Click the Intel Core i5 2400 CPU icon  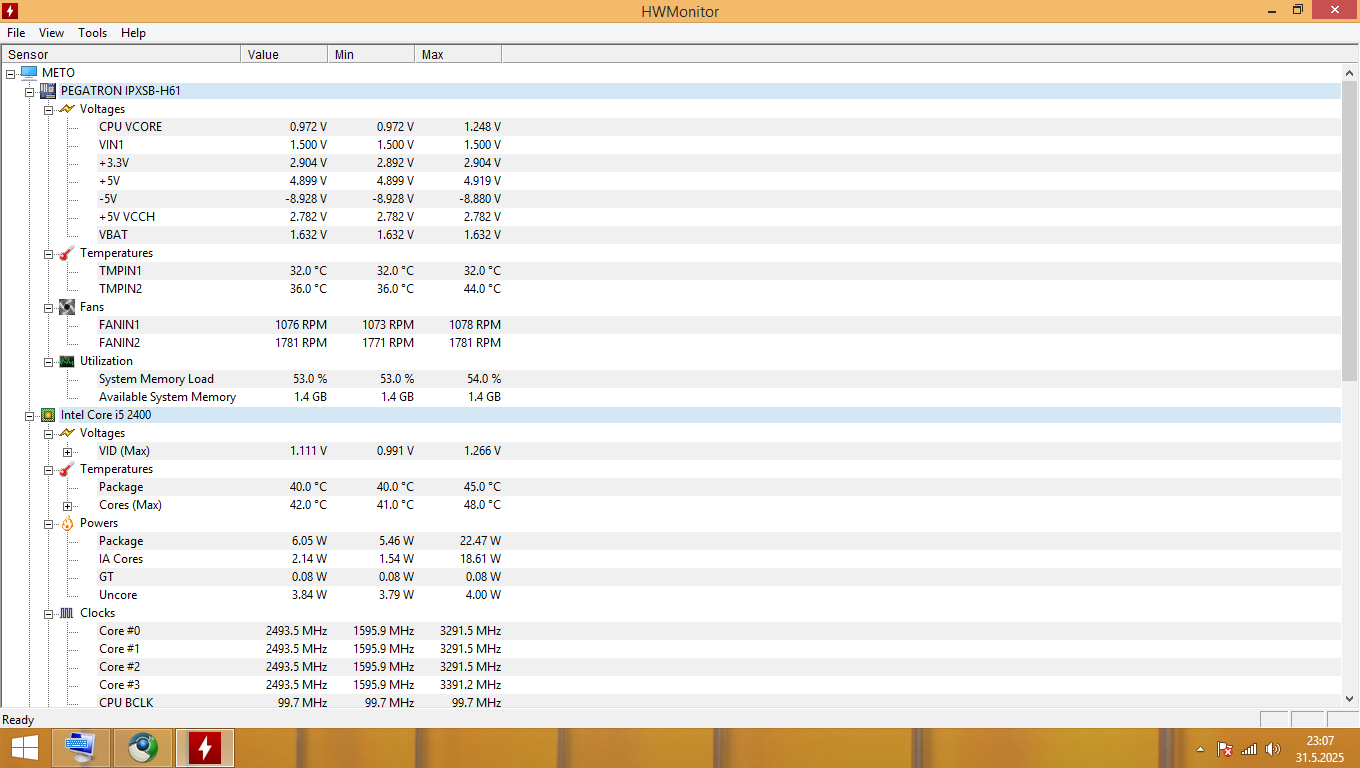[47, 415]
